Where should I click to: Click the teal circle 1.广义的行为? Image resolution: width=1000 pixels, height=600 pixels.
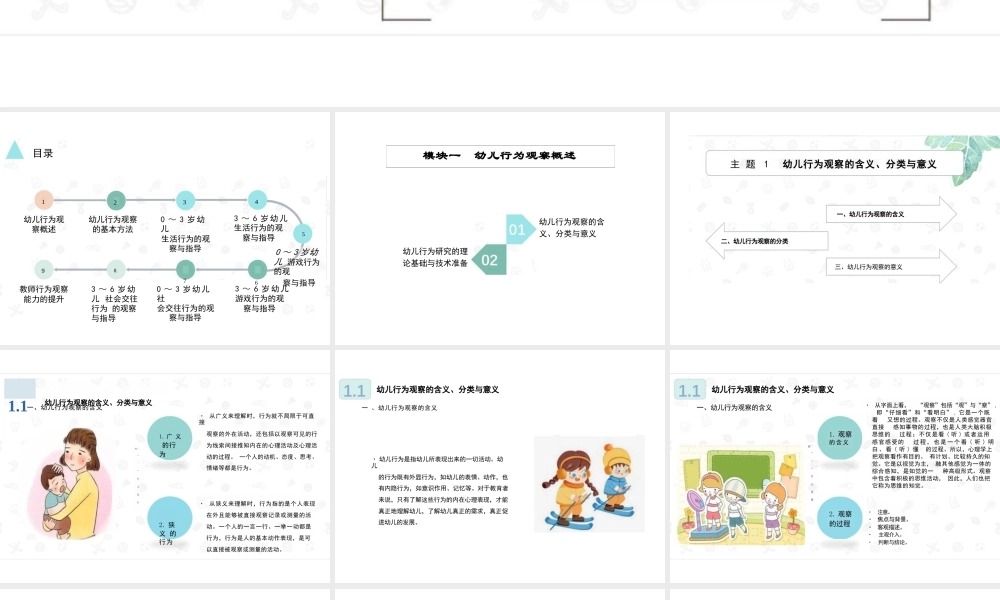(170, 439)
